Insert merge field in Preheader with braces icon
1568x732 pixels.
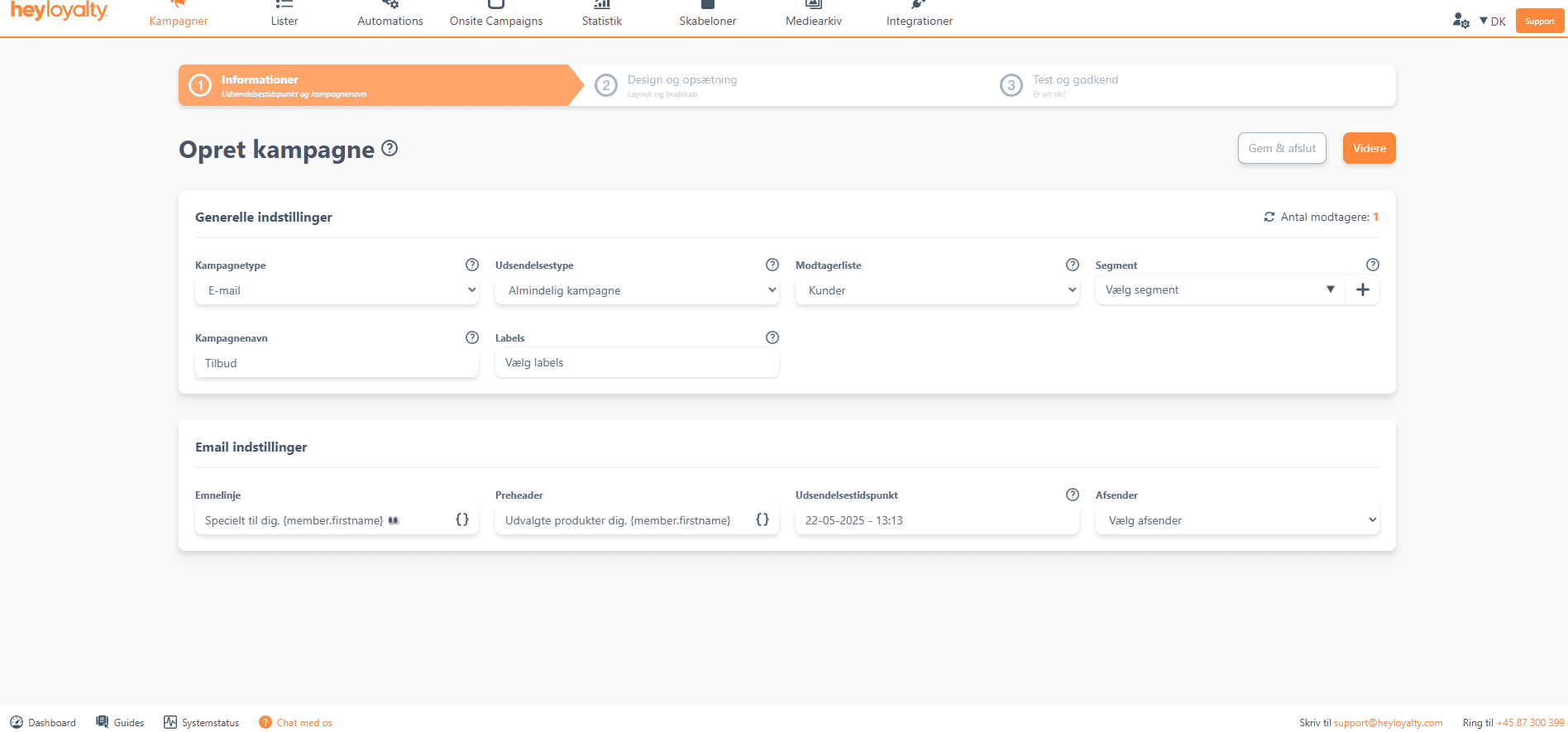pos(762,519)
